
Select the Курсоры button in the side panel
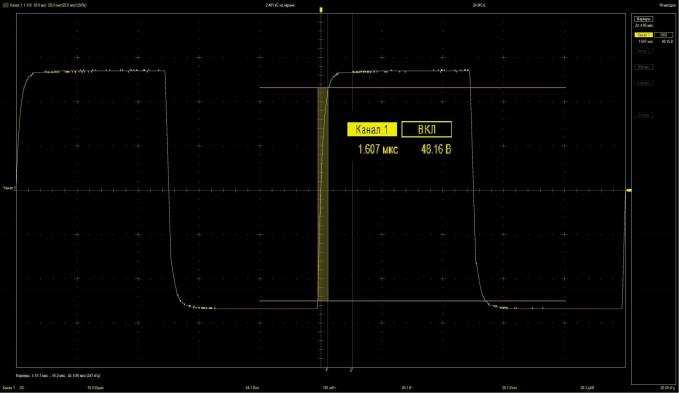click(643, 19)
